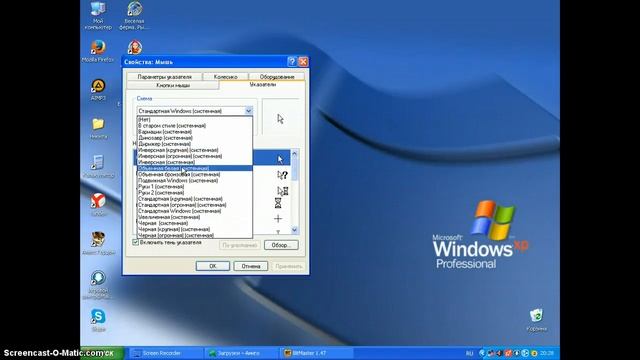
Task: Choose Инверсная (огромная) scheme
Action: click(x=195, y=156)
